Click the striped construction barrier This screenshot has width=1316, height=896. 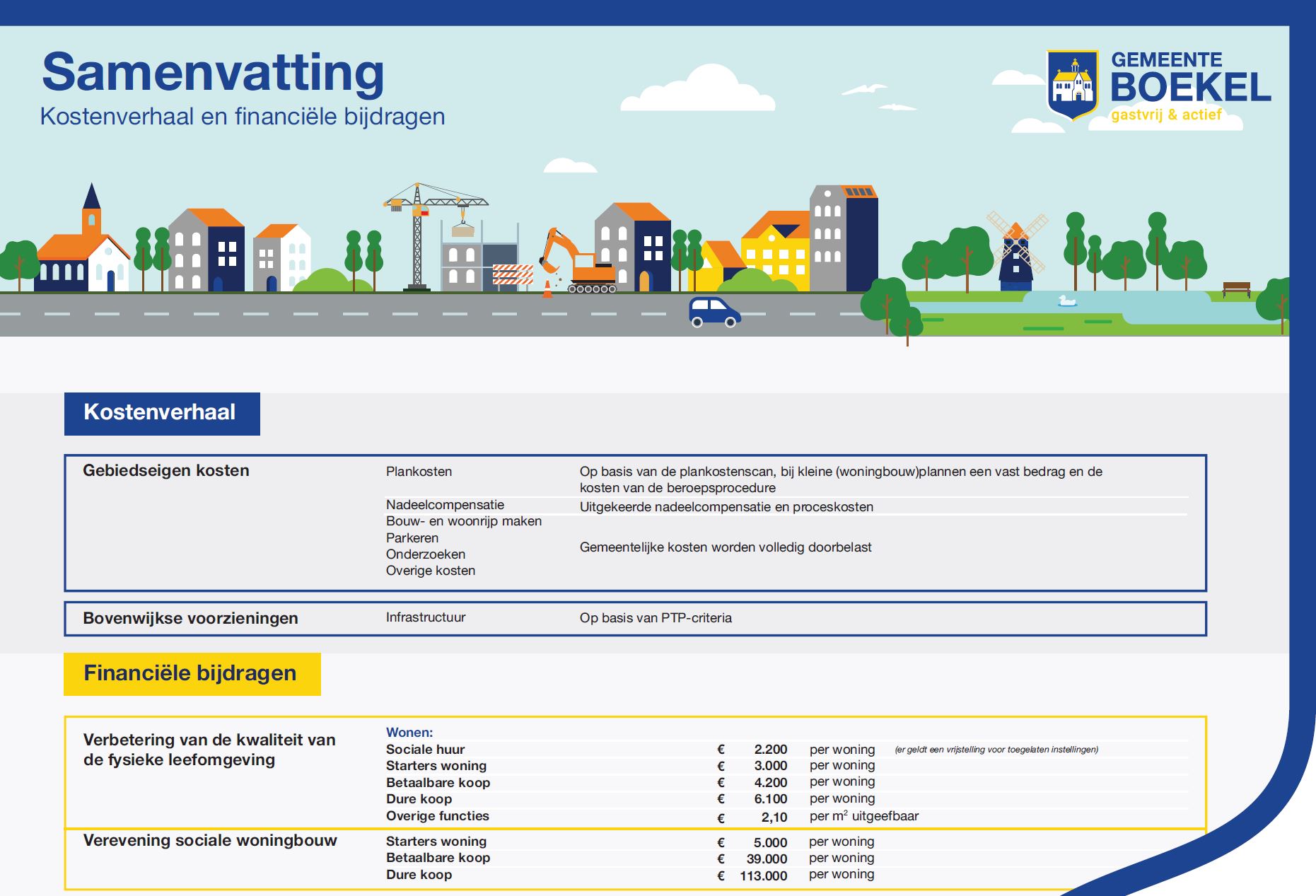point(513,274)
